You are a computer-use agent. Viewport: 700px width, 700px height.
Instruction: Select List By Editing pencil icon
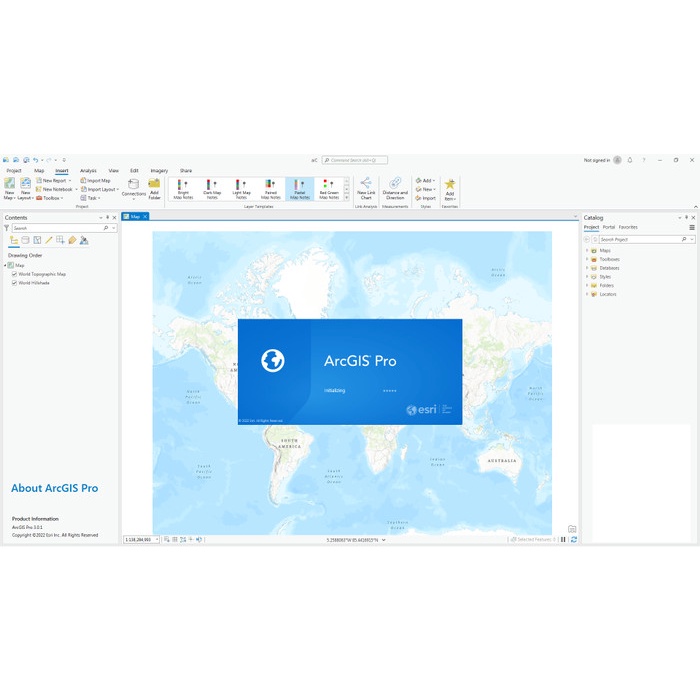(x=49, y=240)
